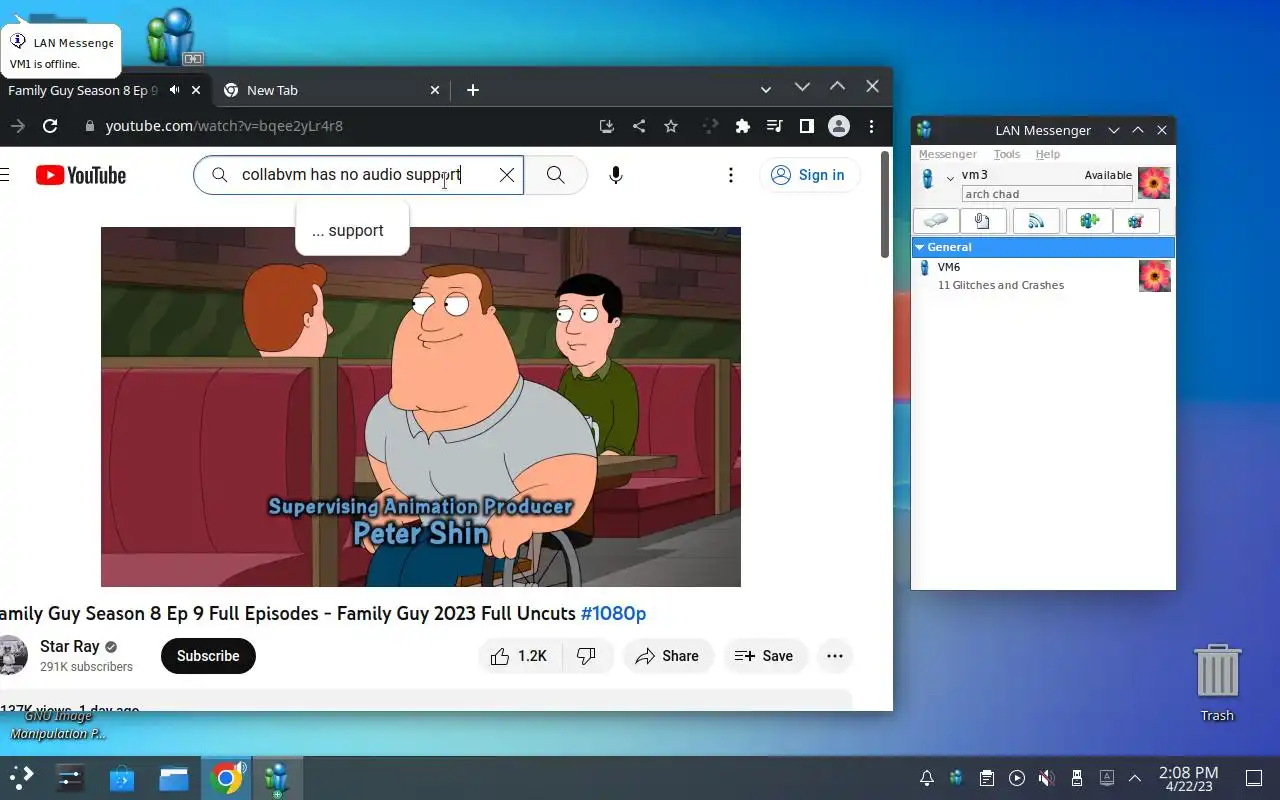Toggle Chrome side panel
The width and height of the screenshot is (1280, 800).
[806, 126]
